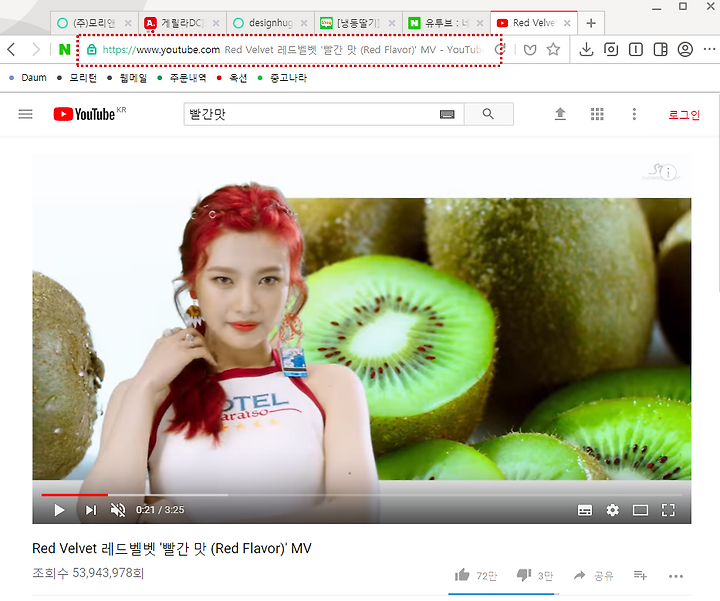
Task: Click the video title Red Velvet 레드벨벳
Action: pyautogui.click(x=172, y=548)
